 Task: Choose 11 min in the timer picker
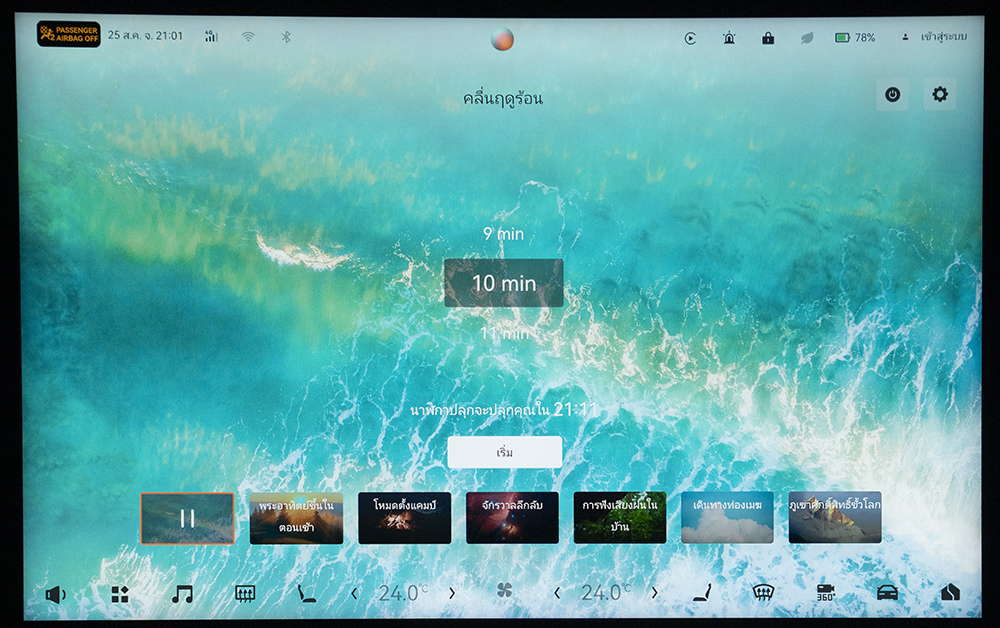tap(503, 334)
